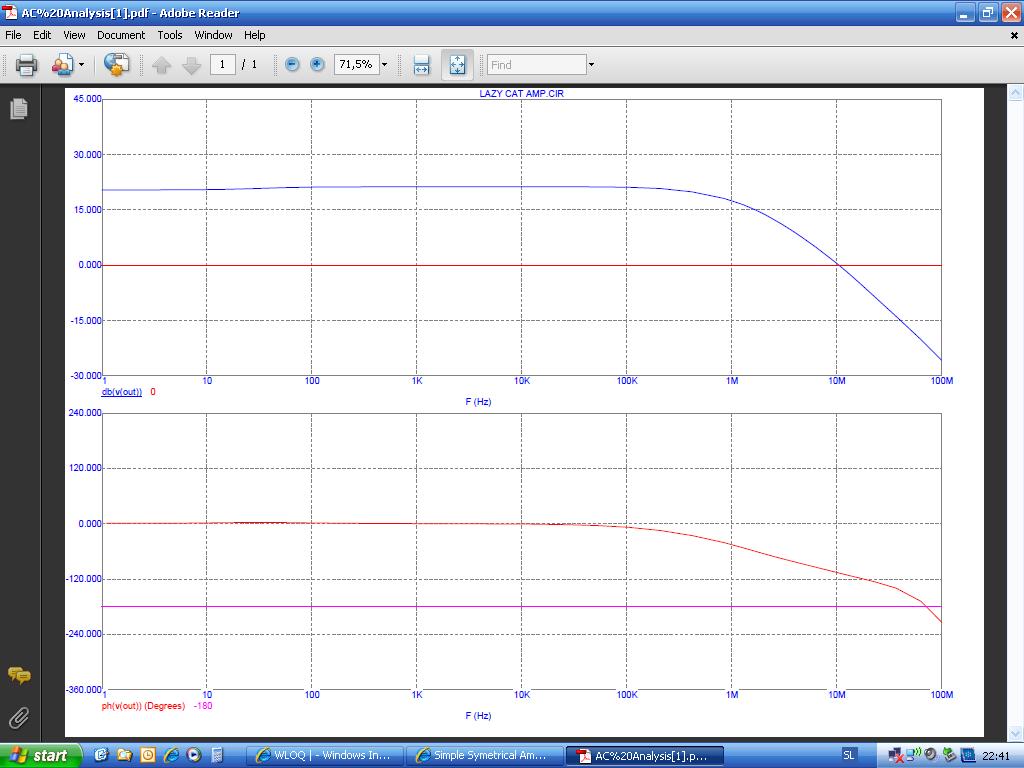Close the document with the menu-bar X
Viewport: 1024px width, 768px height.
1014,36
